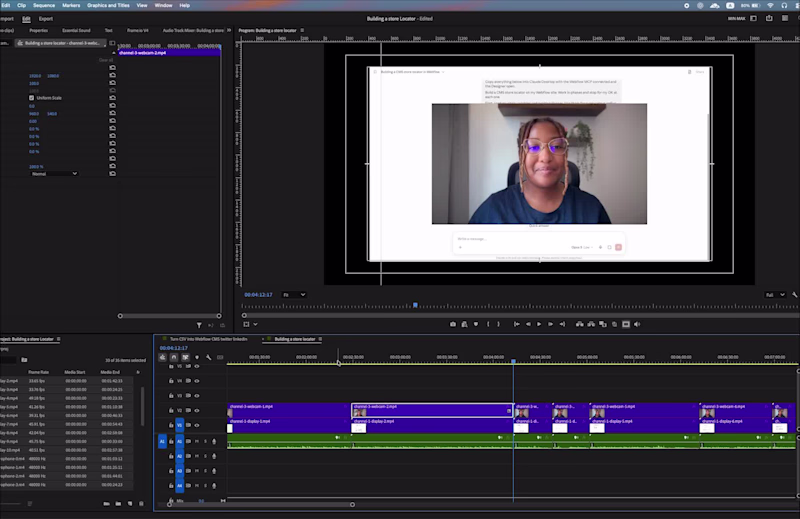Click the Play button in Program monitor
The image size is (800, 519).
tap(539, 324)
